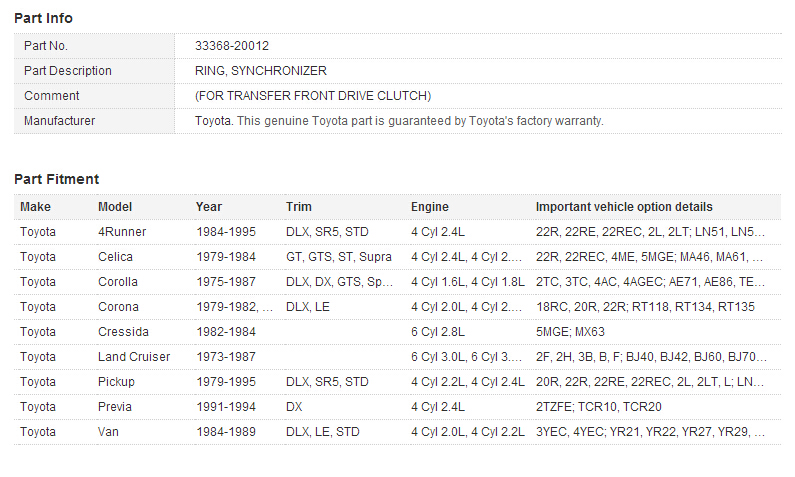
Task: Click the Part Fitment section heading
Action: tap(56, 179)
